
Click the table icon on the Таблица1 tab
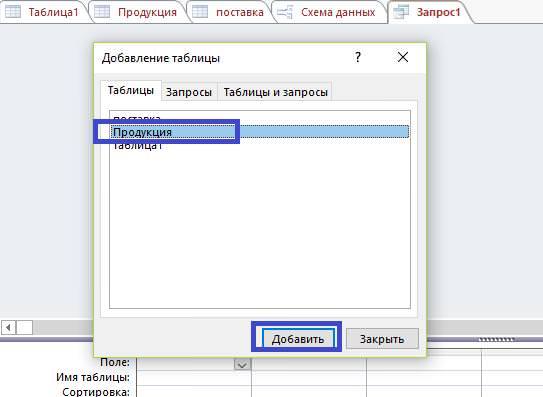[13, 12]
